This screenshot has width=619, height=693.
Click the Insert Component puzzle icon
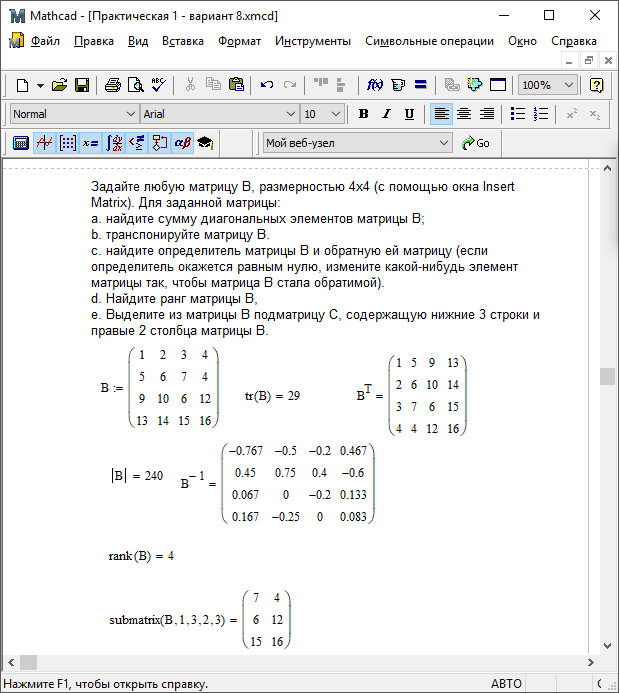(x=475, y=85)
